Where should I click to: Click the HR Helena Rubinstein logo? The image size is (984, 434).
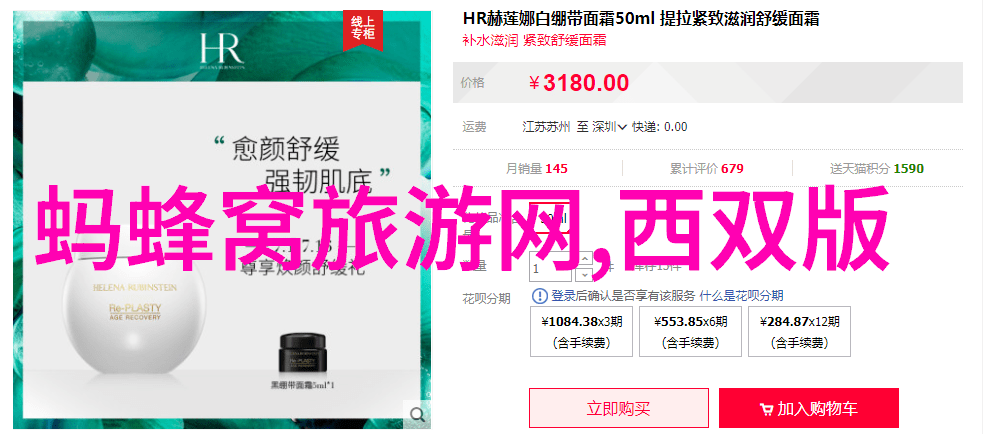pos(222,51)
